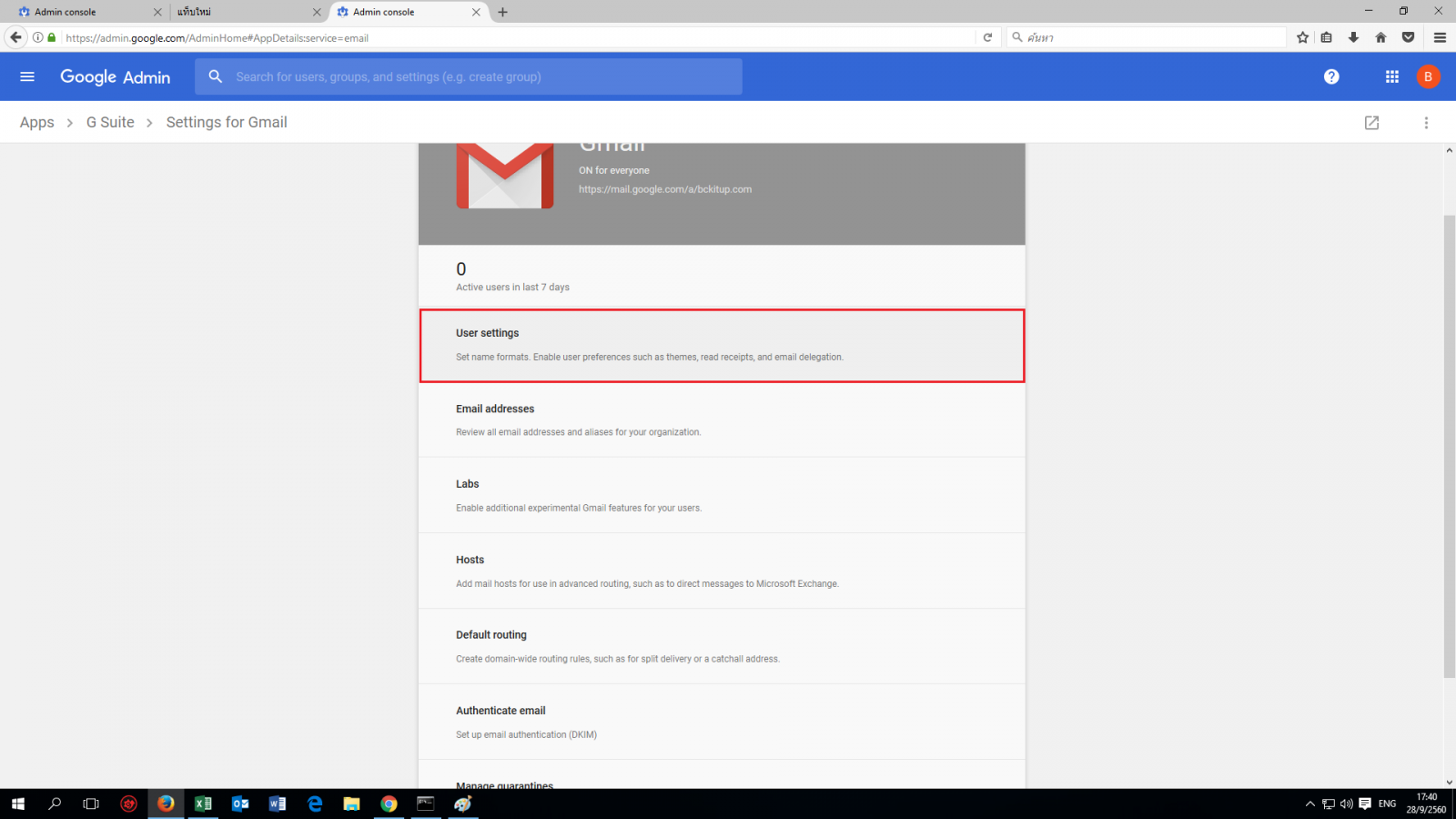Click the Firefox taskbar icon
1456x819 pixels.
166,804
